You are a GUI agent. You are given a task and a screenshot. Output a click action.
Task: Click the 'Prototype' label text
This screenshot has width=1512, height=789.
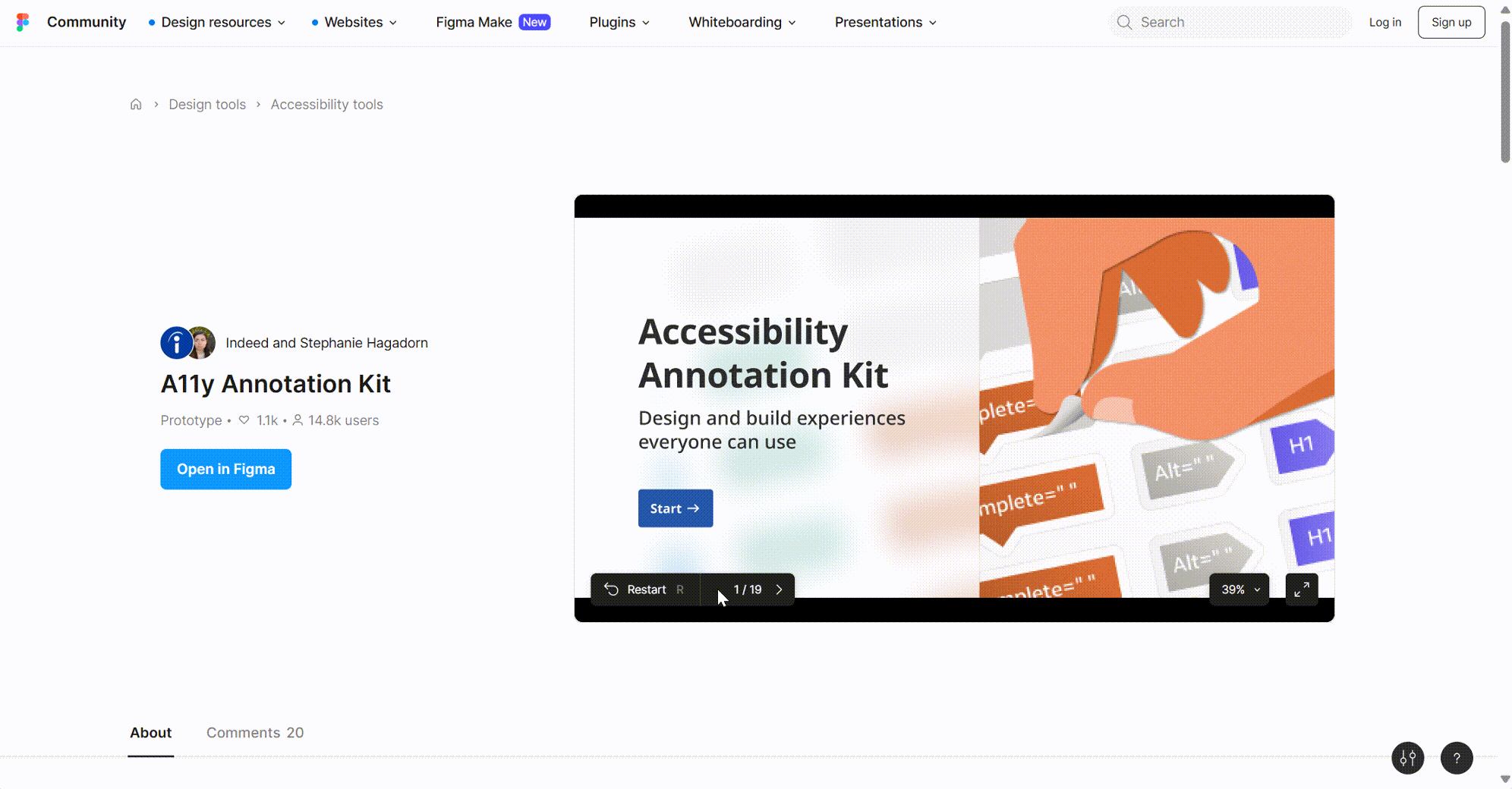(191, 420)
